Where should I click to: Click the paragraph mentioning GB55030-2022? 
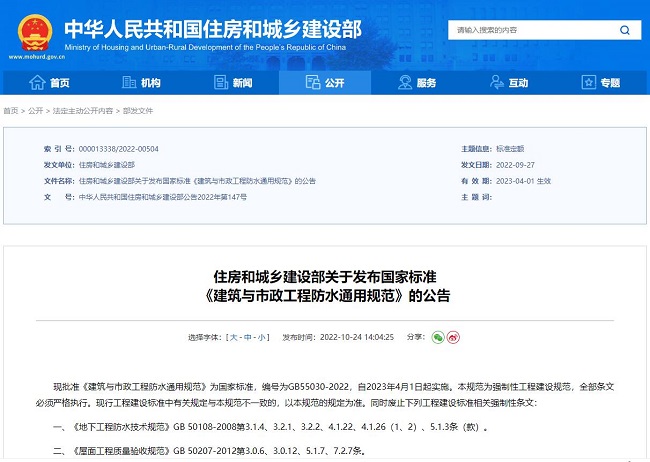coord(325,394)
